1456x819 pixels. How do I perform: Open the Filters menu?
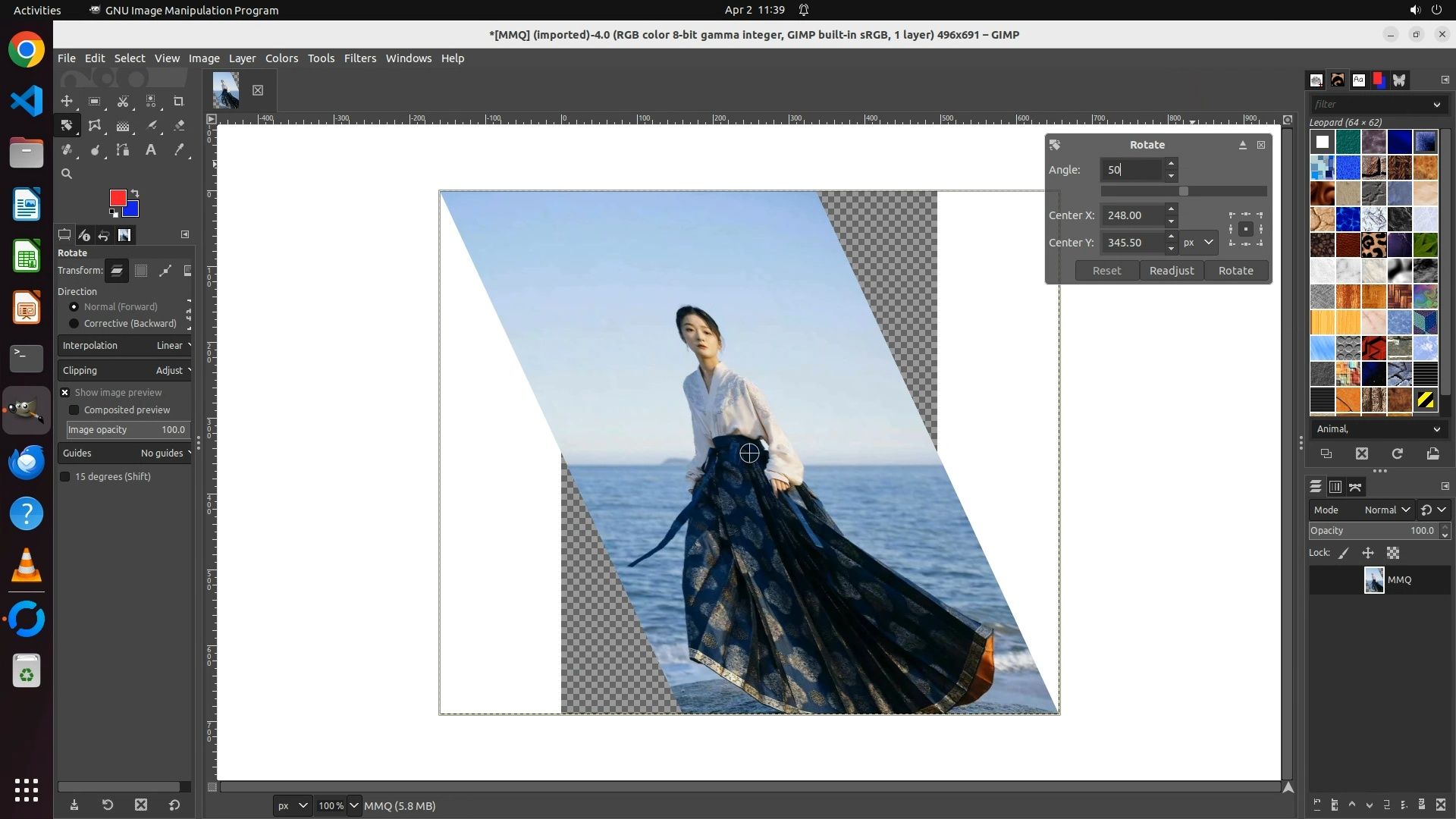click(x=359, y=58)
